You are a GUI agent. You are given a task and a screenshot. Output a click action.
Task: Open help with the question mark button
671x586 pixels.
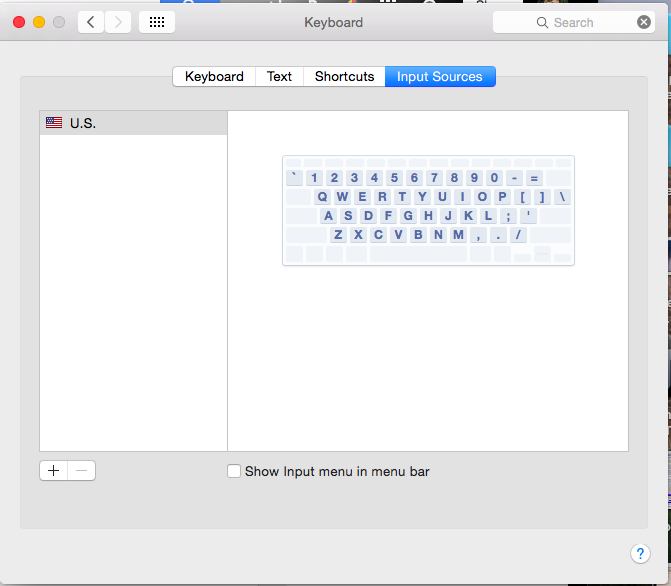[640, 554]
